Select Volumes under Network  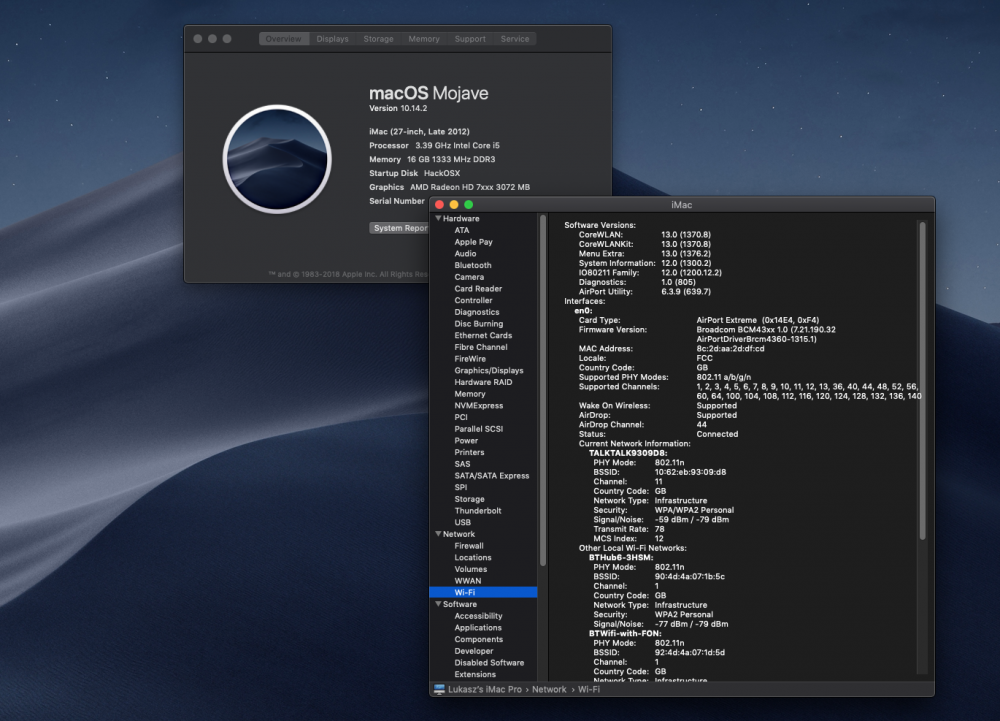click(471, 569)
